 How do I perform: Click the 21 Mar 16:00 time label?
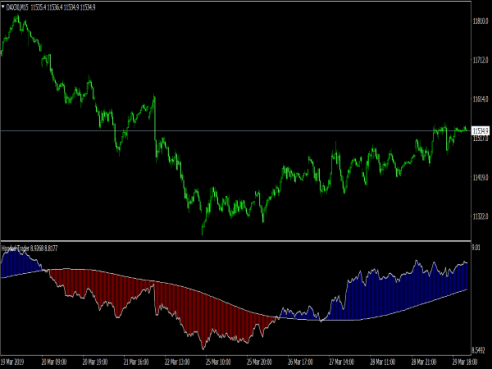point(136,362)
